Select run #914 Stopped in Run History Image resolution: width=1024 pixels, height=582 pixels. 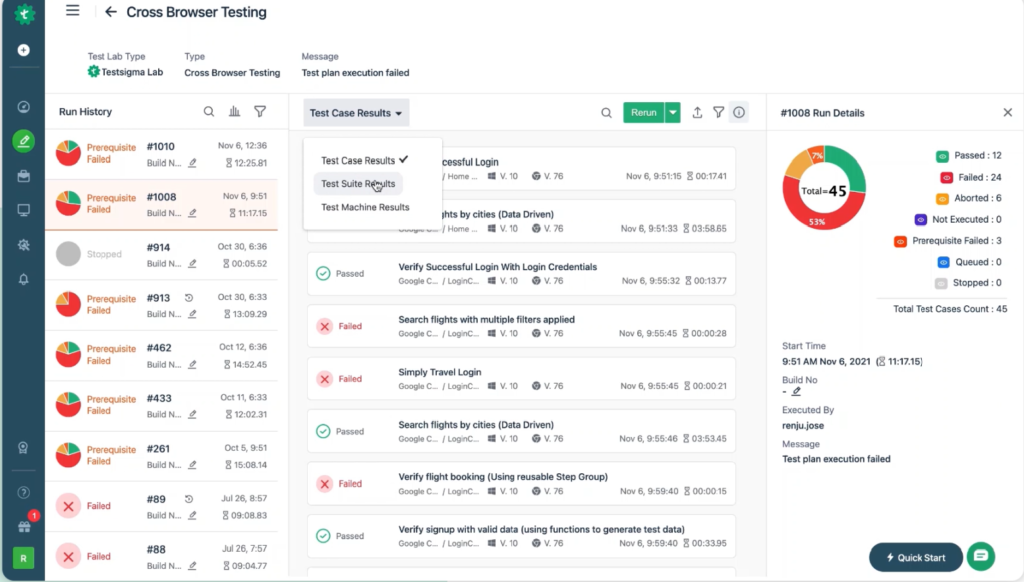pos(161,254)
